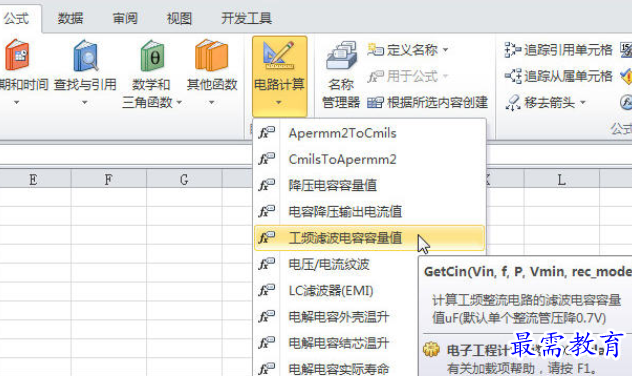Screen dimensions: 632x376
Task: Choose 电压/电流纹波 menu entry
Action: pos(336,264)
